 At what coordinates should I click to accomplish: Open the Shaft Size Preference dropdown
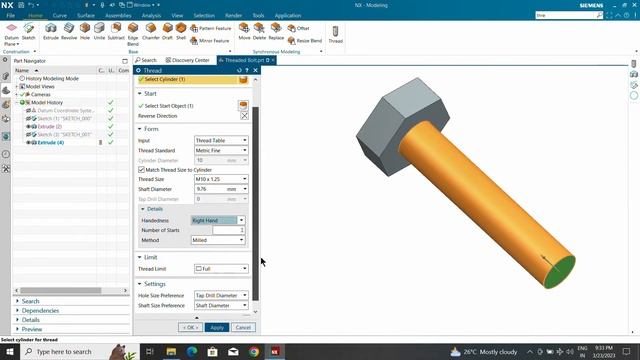coord(221,305)
